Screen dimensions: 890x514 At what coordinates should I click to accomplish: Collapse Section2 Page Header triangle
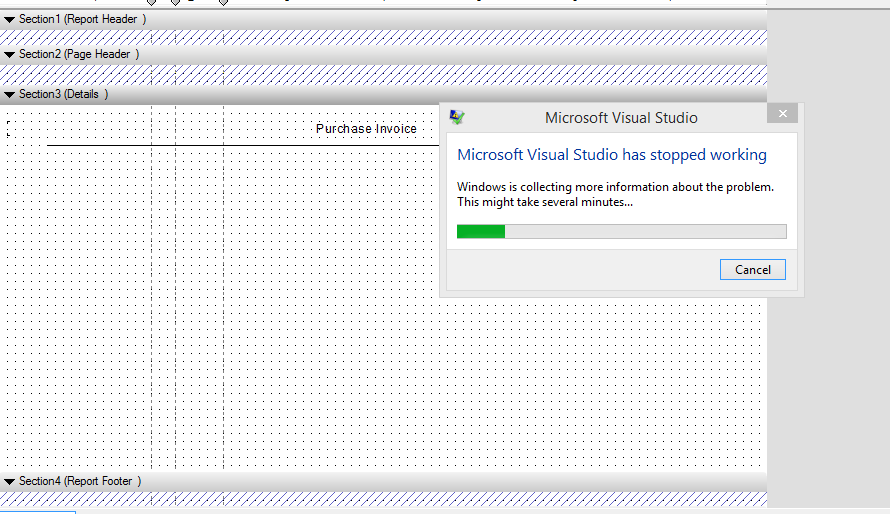pyautogui.click(x=9, y=55)
